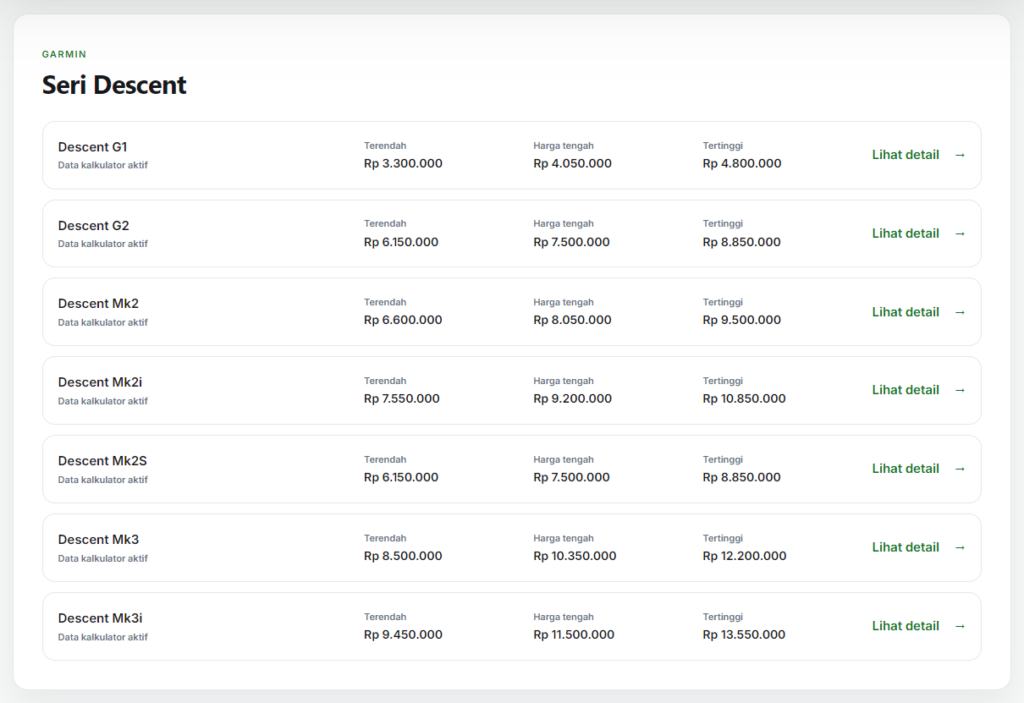Screen dimensions: 1024x703
Task: Open Lihat detail link for Descent Mk2S
Action: pyautogui.click(x=905, y=468)
